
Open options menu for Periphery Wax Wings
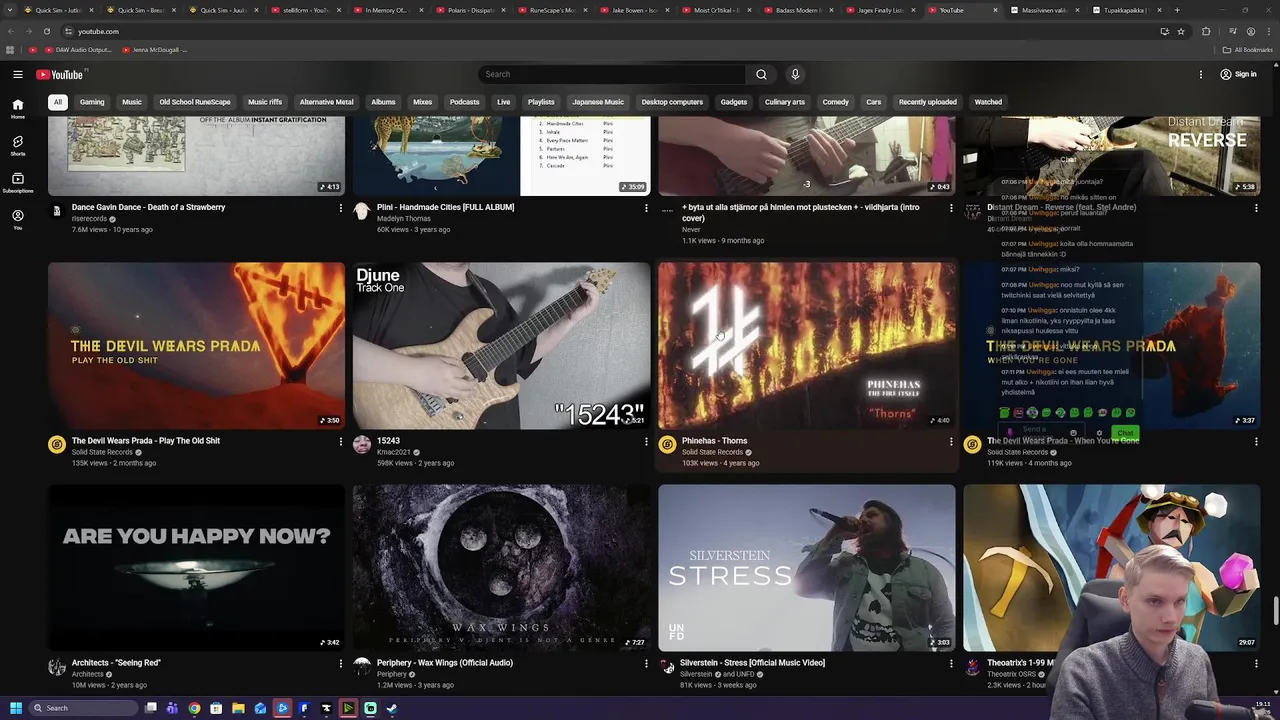[x=646, y=663]
